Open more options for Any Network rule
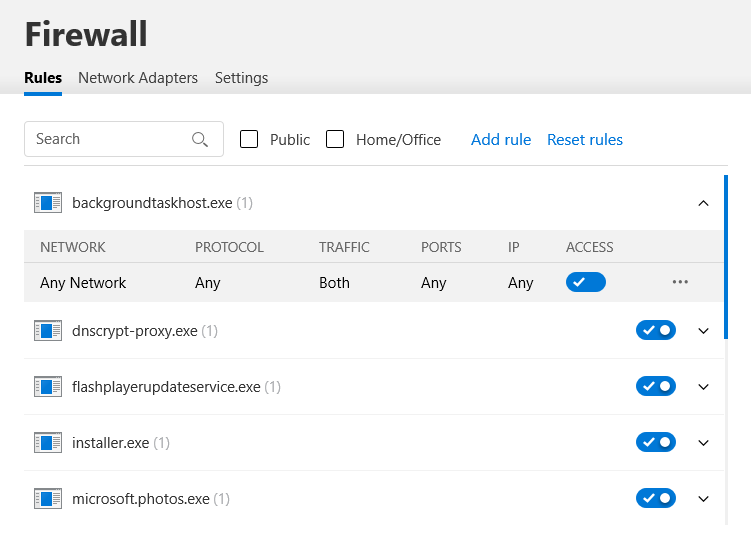The width and height of the screenshot is (751, 547). point(681,283)
